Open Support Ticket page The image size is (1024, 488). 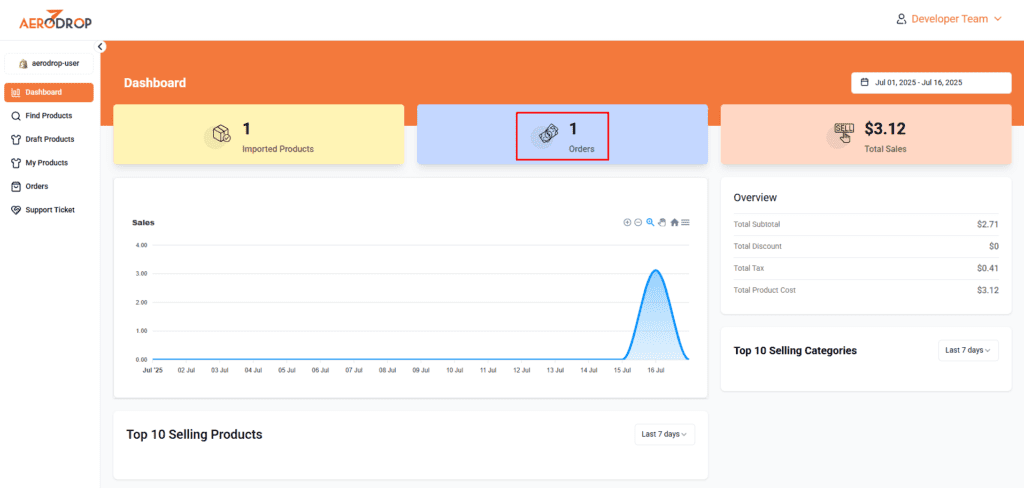[49, 210]
